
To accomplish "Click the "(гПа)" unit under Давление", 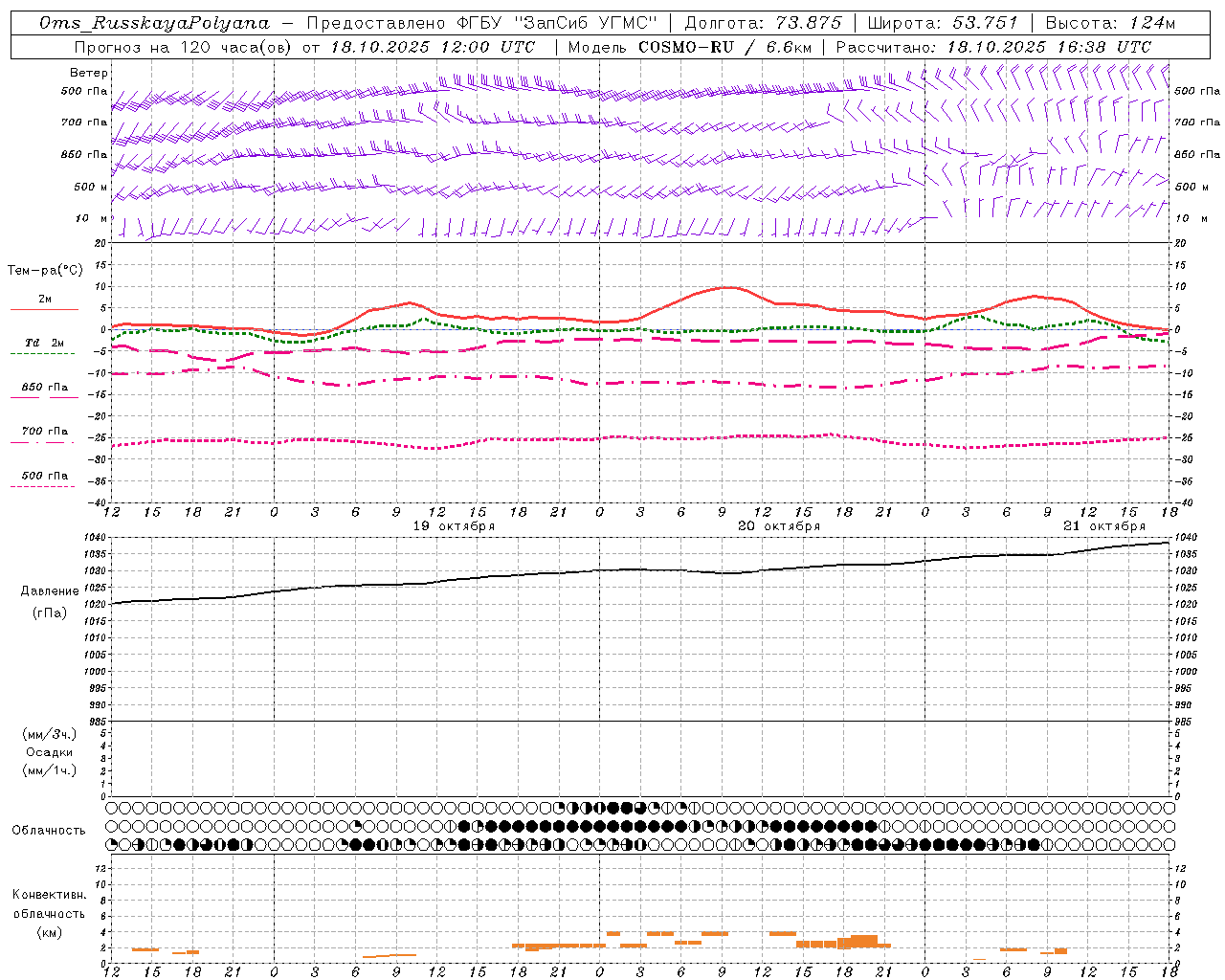I will point(50,612).
